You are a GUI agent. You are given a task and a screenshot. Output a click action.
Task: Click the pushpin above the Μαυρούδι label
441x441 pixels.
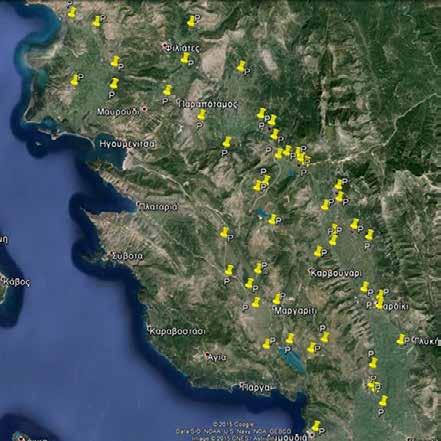[x=114, y=84]
